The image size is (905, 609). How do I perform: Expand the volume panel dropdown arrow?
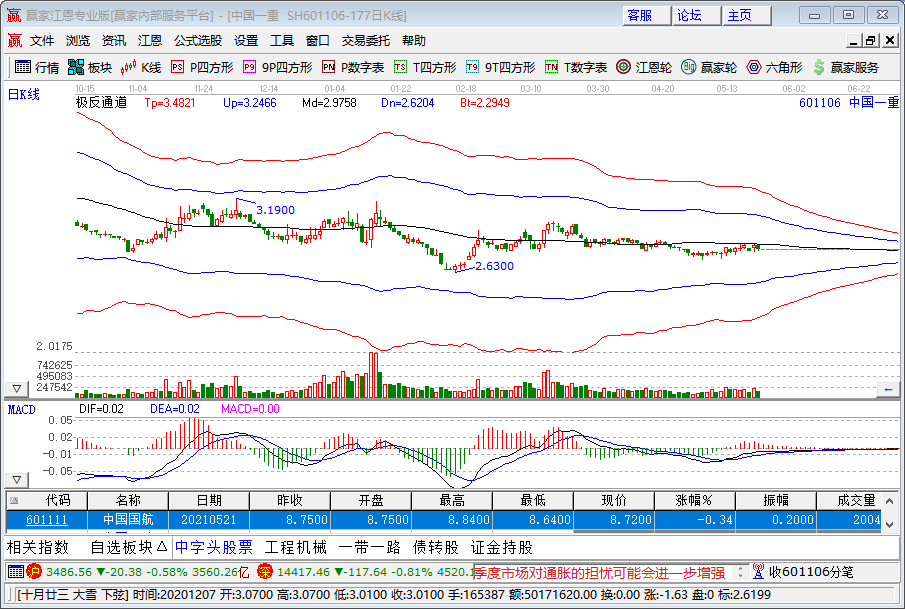[x=17, y=389]
